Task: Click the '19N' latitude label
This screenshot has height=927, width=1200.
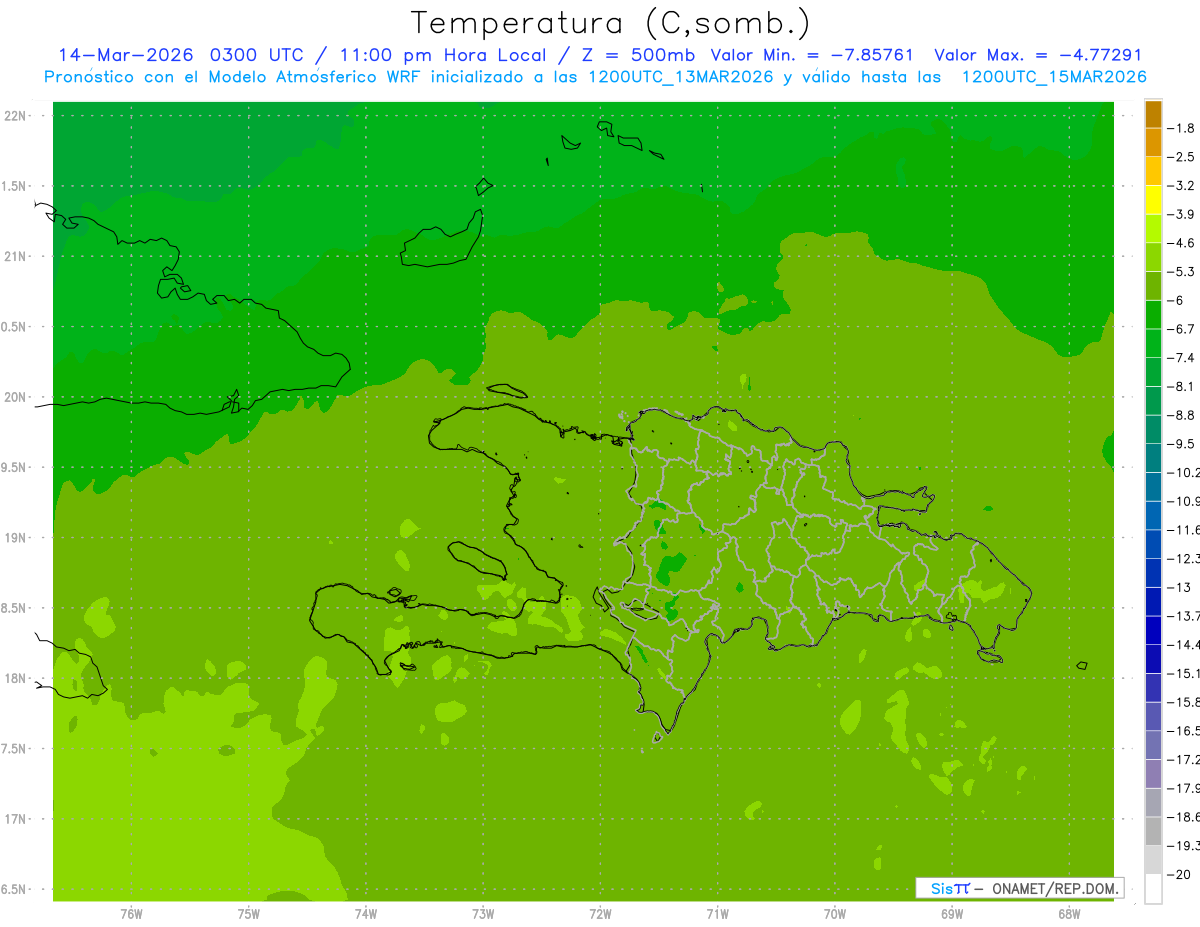Action: tap(17, 537)
